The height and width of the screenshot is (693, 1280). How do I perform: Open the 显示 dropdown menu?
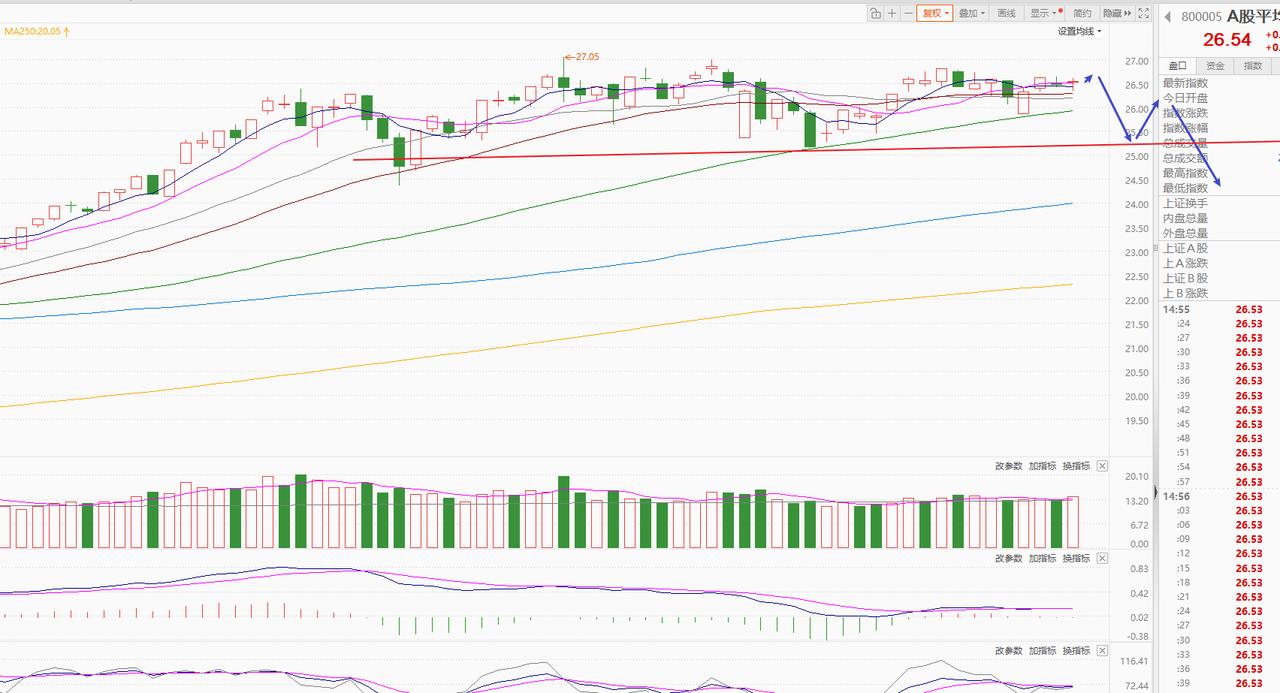(1044, 13)
